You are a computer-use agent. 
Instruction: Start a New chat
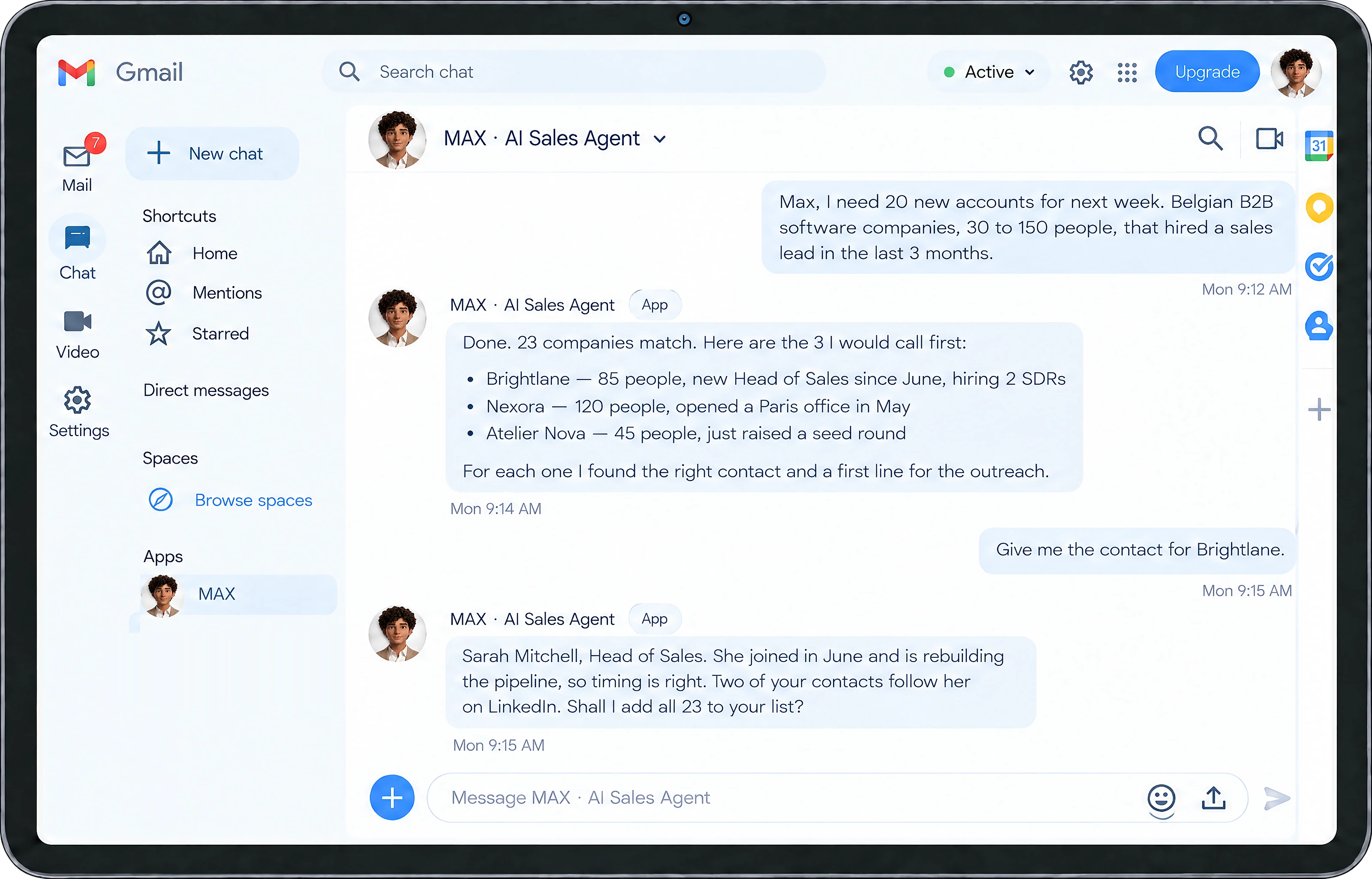(x=212, y=154)
